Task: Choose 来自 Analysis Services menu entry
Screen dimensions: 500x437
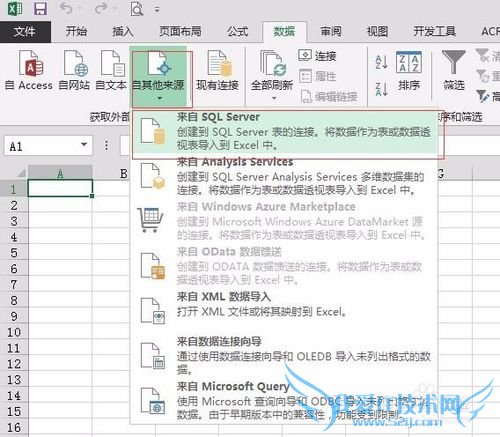Action: 284,176
